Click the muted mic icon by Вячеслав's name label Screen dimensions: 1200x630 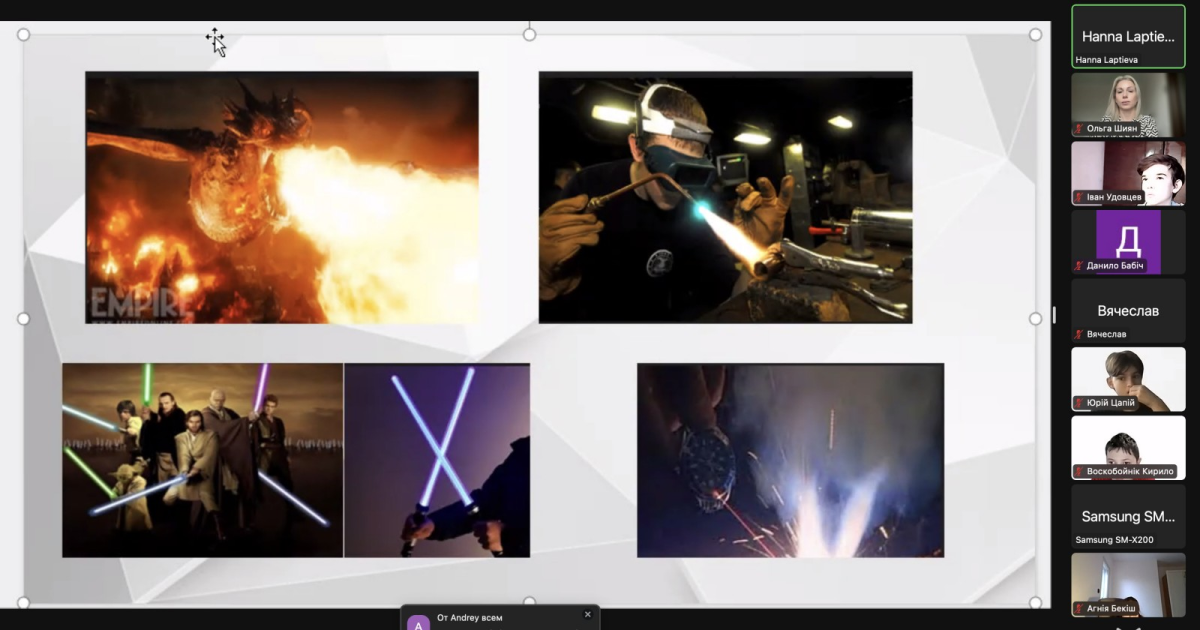[x=1080, y=334]
